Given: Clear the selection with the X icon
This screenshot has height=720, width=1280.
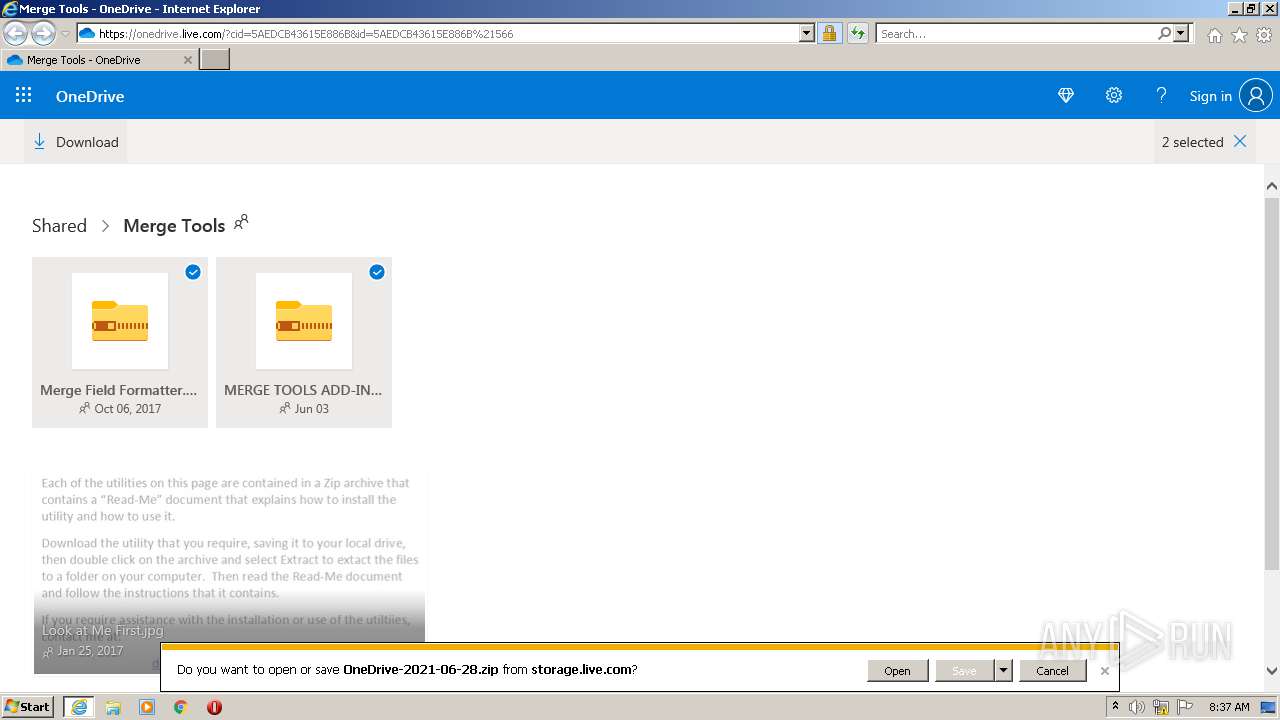Looking at the screenshot, I should (1240, 141).
